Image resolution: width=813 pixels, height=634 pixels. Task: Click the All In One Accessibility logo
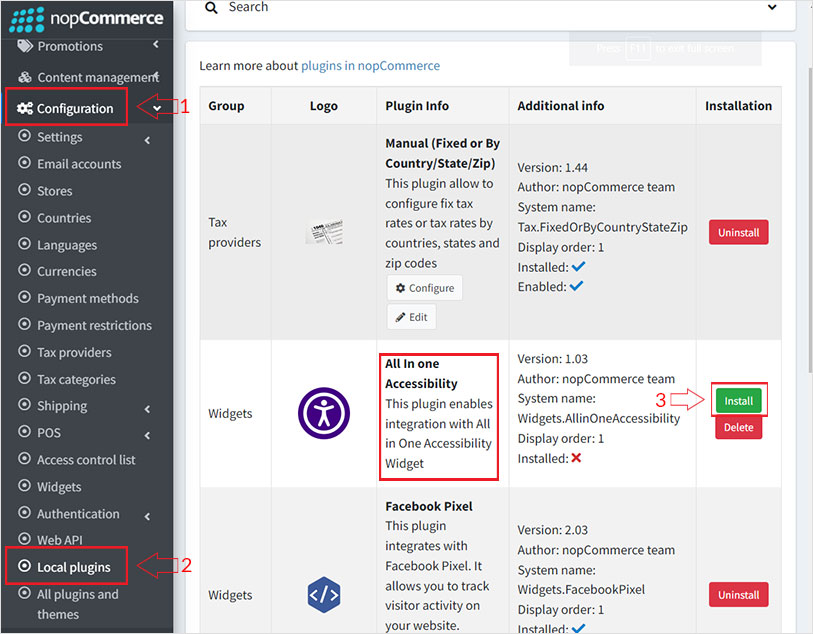click(324, 413)
